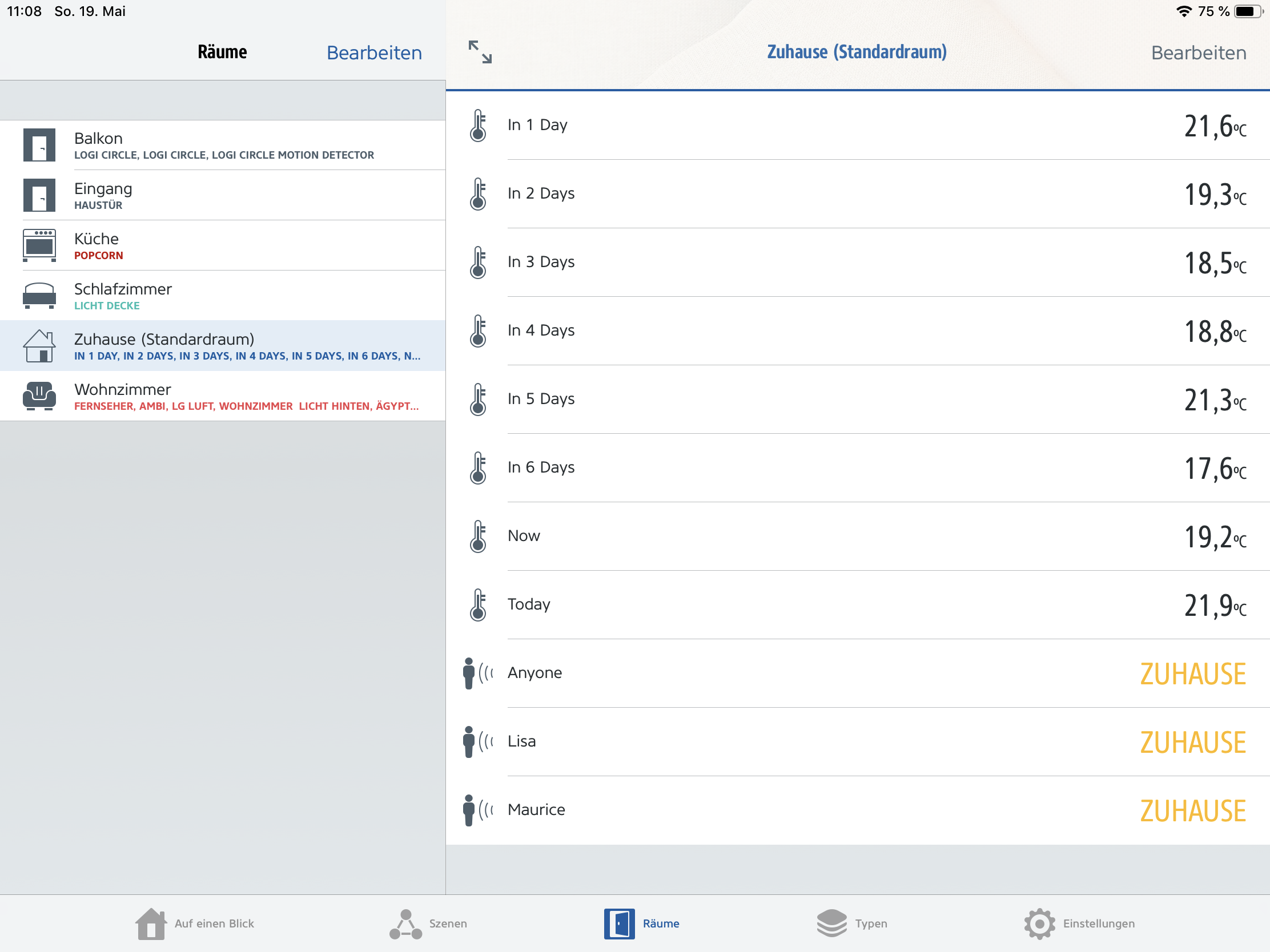Tap the Balkon door icon
This screenshot has width=1270, height=952.
click(x=39, y=145)
